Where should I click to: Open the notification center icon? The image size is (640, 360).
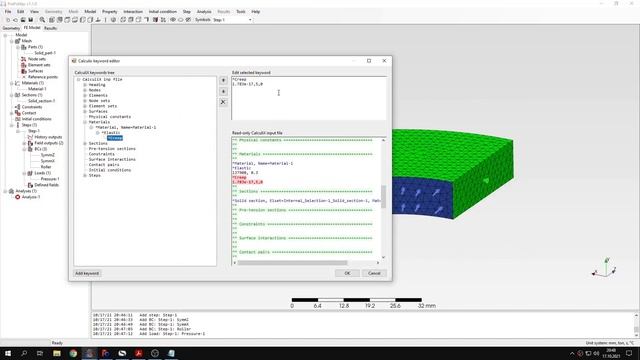(629, 353)
